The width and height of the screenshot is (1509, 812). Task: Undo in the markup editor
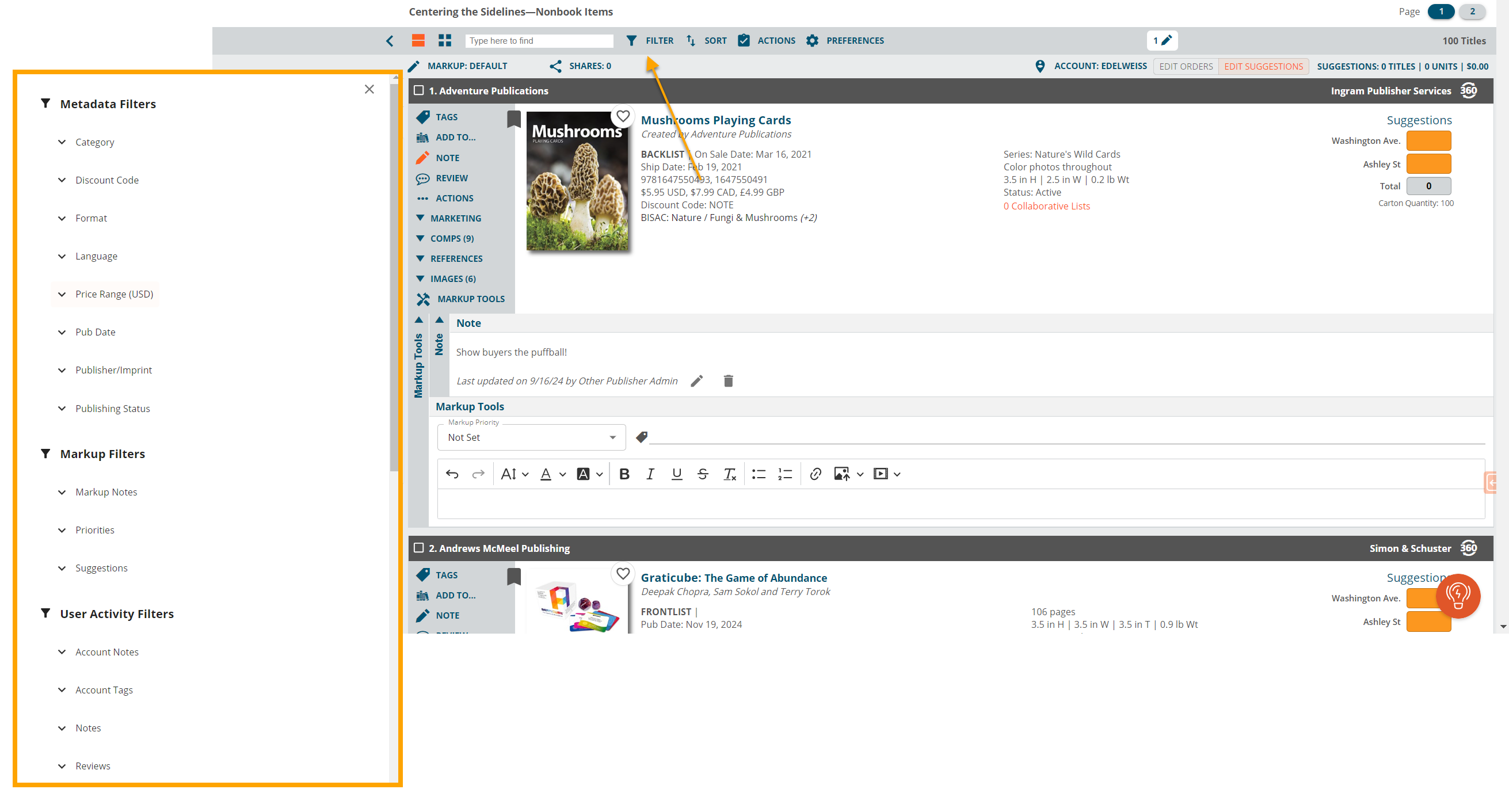(x=452, y=474)
